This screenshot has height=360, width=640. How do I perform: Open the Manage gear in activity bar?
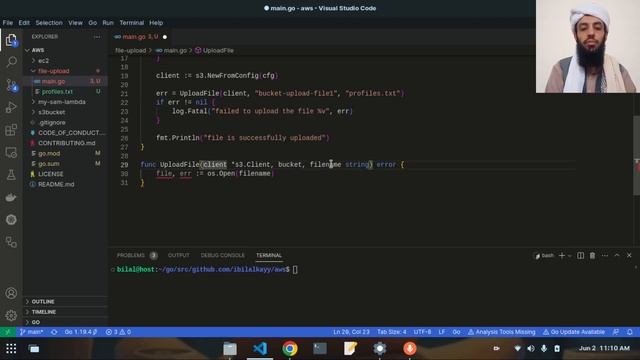click(x=11, y=315)
